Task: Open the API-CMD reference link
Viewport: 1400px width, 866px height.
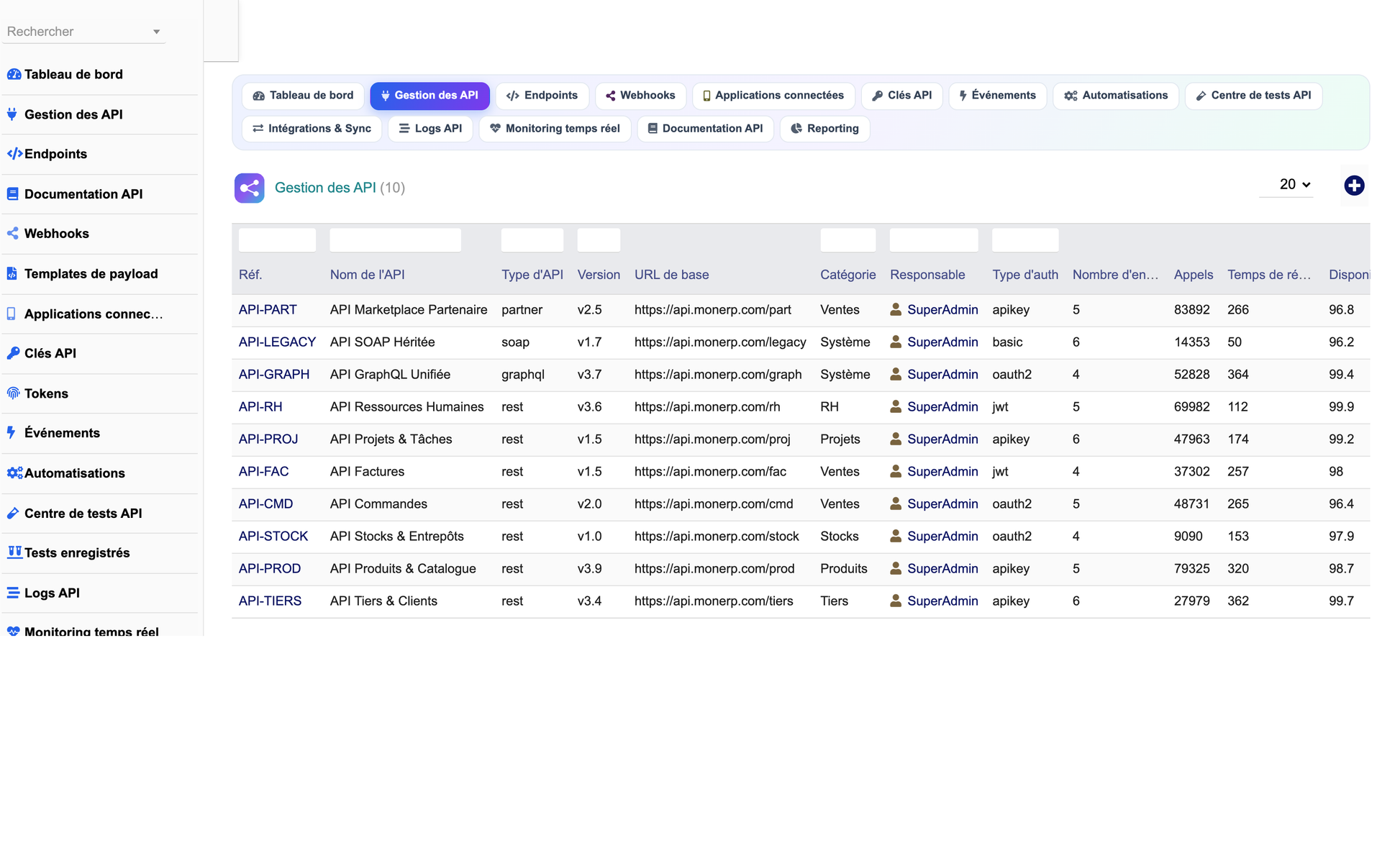Action: coord(266,504)
